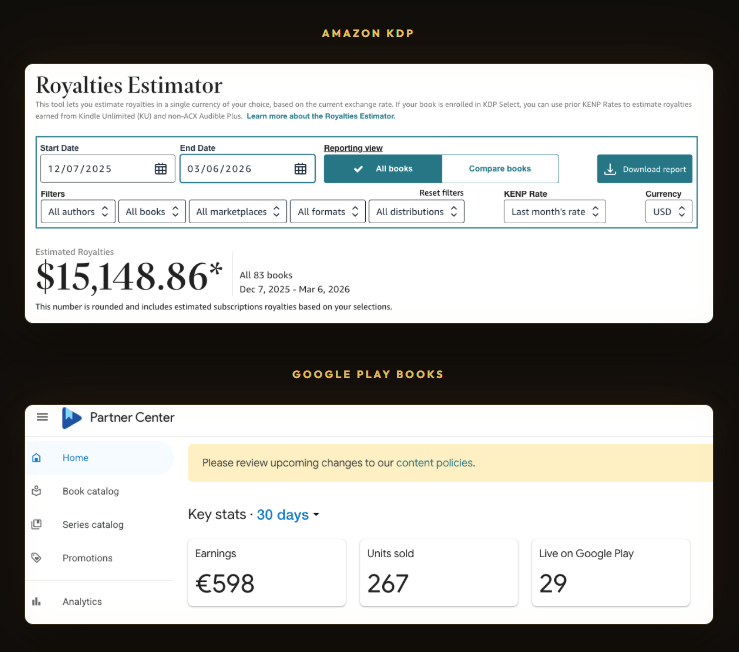Click the End Date field 03/06/2026

pyautogui.click(x=247, y=169)
